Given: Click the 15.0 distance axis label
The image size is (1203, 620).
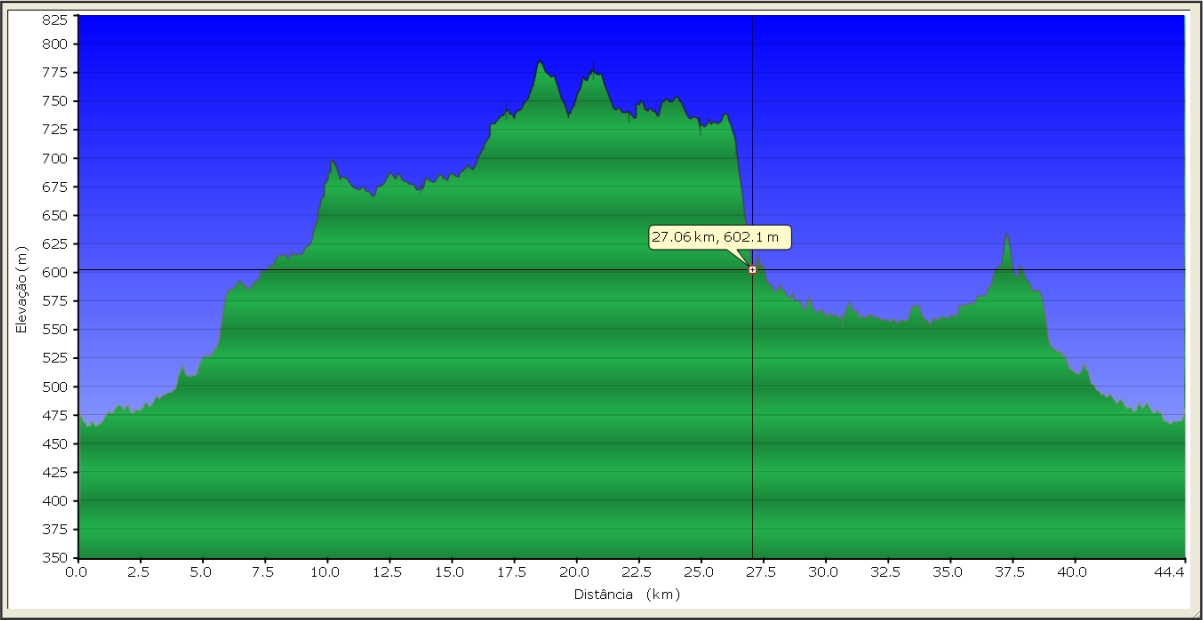Looking at the screenshot, I should (451, 573).
